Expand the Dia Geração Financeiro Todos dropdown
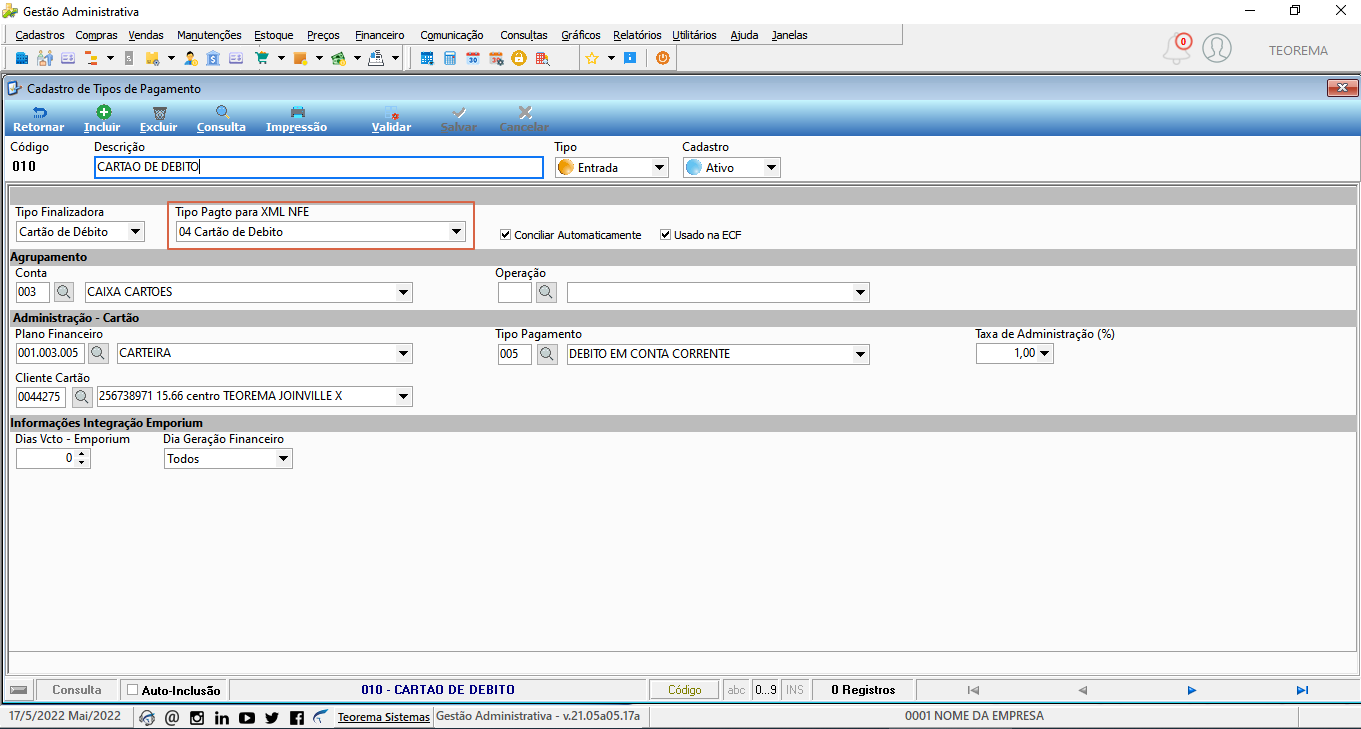 (284, 459)
